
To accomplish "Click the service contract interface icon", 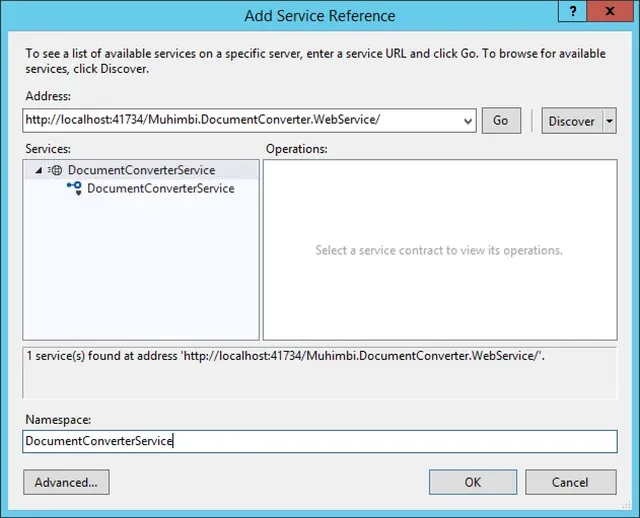I will pos(75,188).
